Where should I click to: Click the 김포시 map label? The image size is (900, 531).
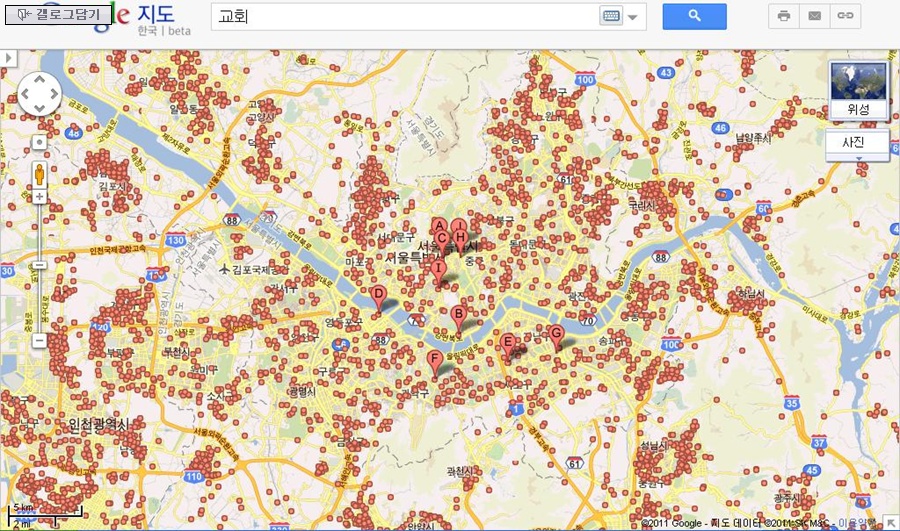point(112,186)
